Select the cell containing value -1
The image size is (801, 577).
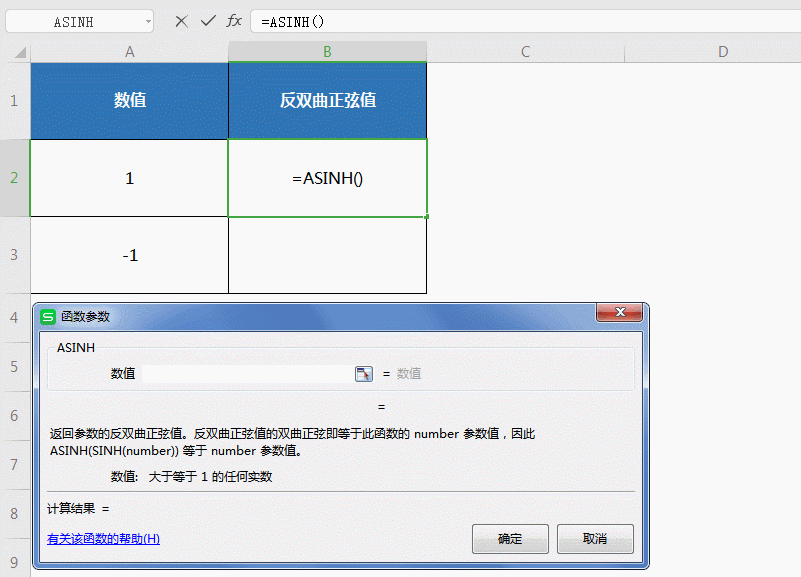pos(129,255)
